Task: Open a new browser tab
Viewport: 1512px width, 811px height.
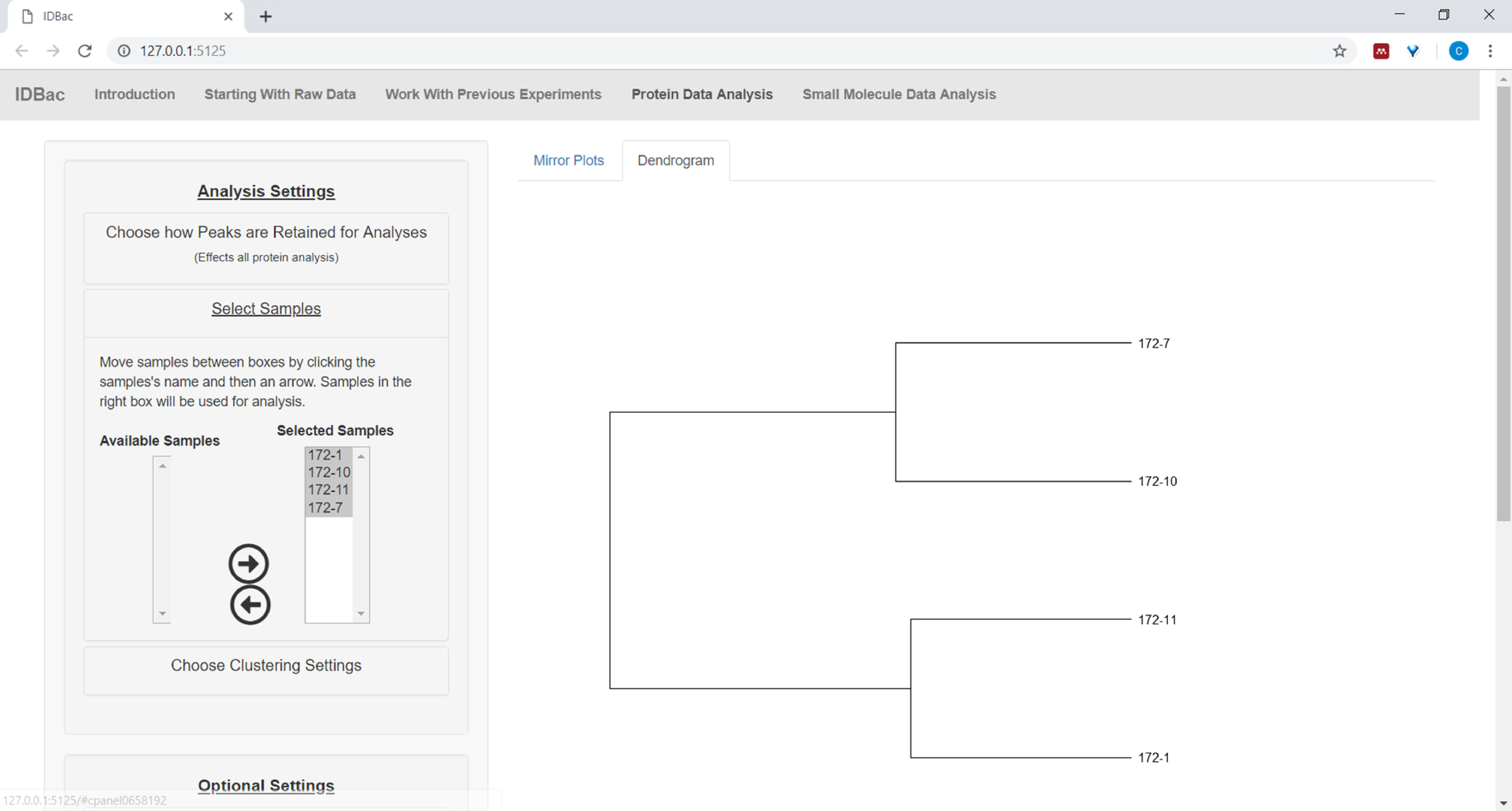Action: coord(265,16)
